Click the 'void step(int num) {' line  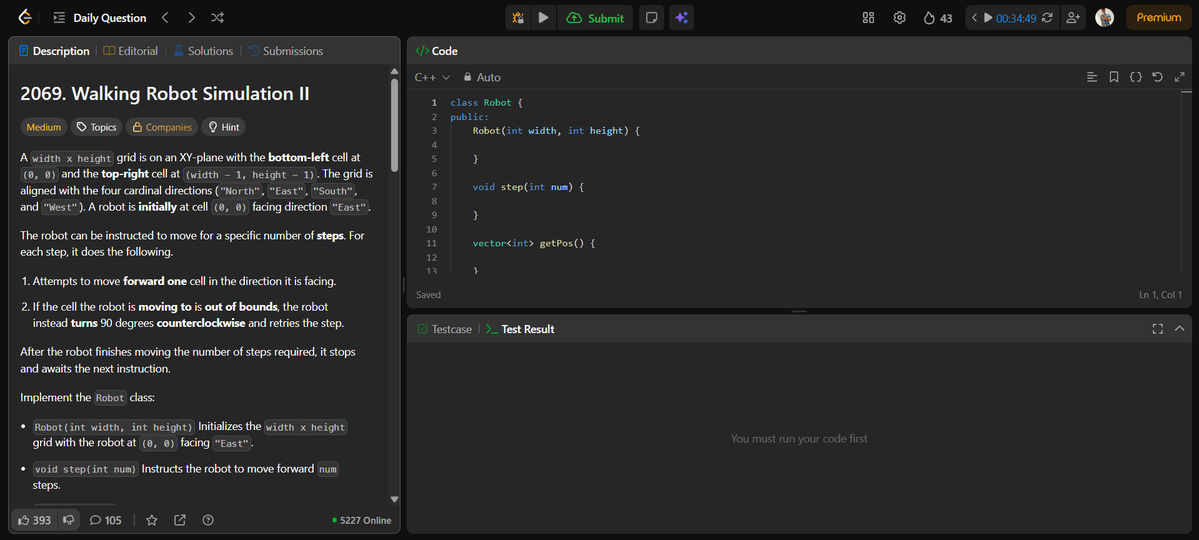click(528, 187)
